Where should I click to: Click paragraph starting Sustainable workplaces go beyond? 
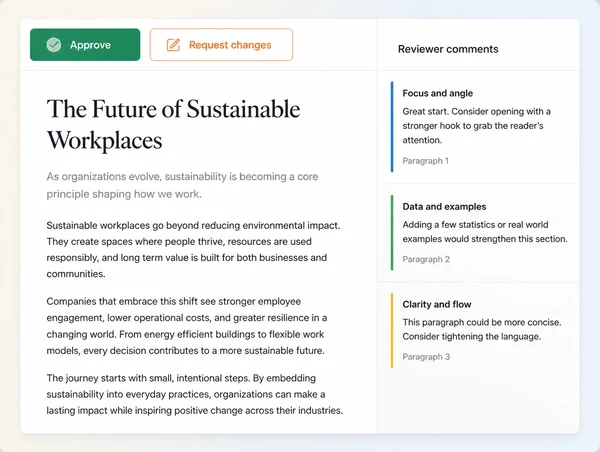pos(193,250)
